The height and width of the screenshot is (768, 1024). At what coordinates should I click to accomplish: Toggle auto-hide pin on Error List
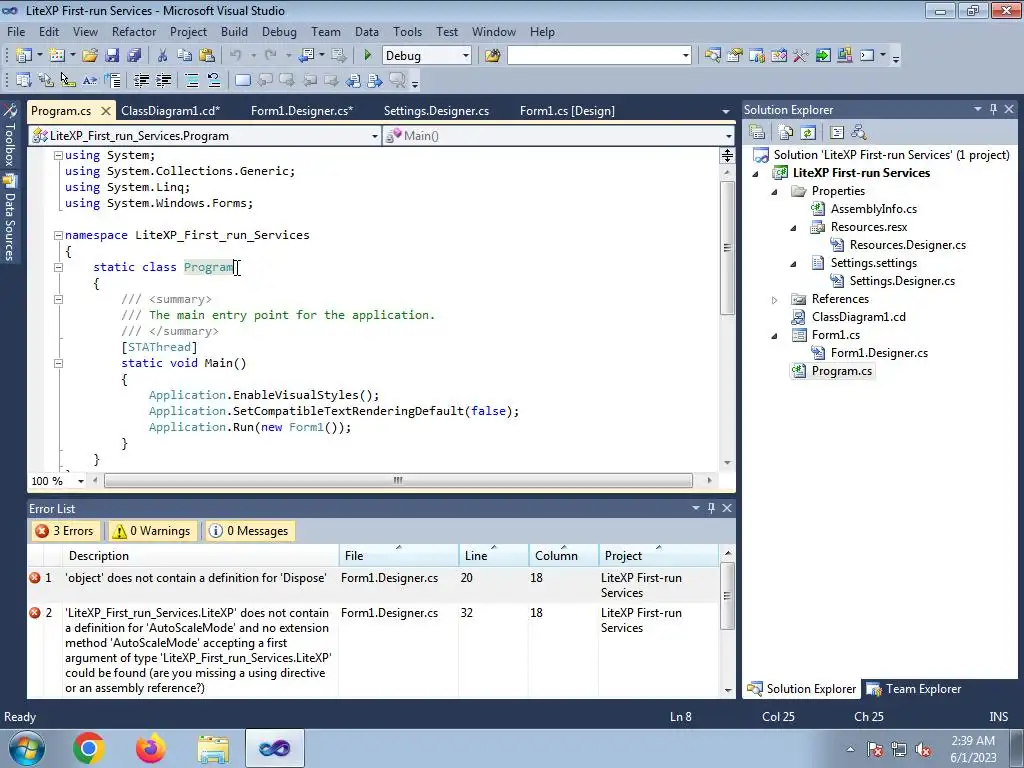click(711, 507)
